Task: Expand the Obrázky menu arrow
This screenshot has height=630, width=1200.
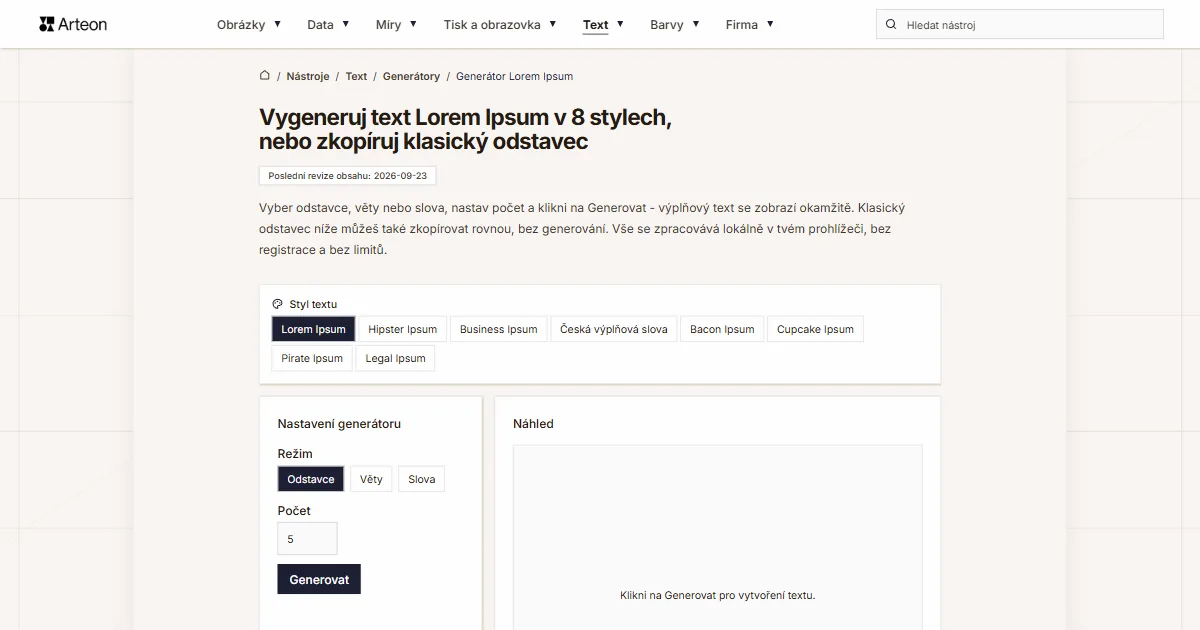Action: click(277, 24)
